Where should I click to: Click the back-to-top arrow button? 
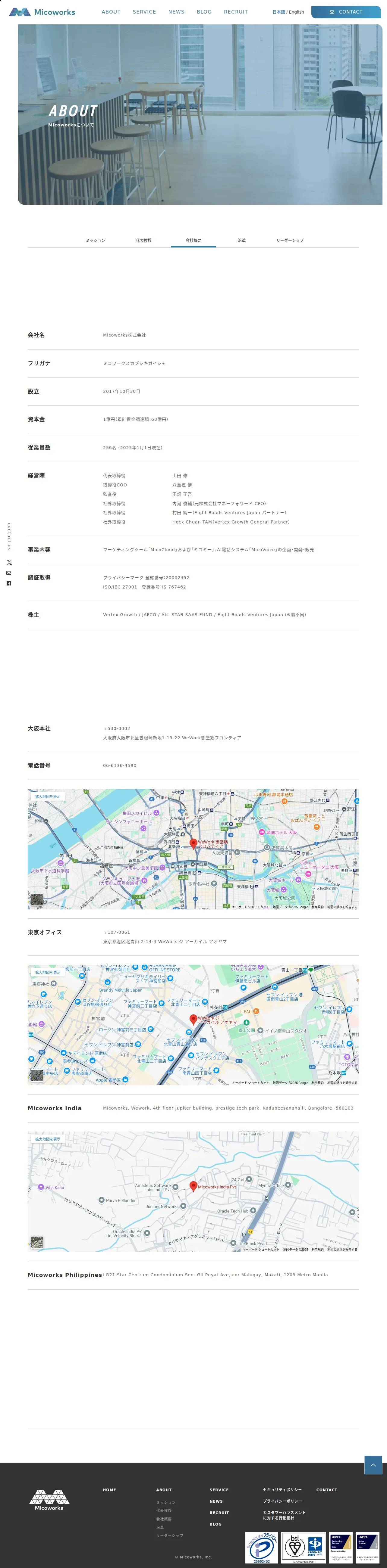point(373,1464)
